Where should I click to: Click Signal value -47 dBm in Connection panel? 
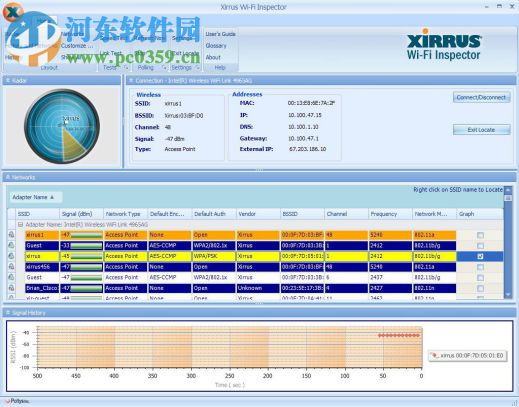[x=174, y=139]
